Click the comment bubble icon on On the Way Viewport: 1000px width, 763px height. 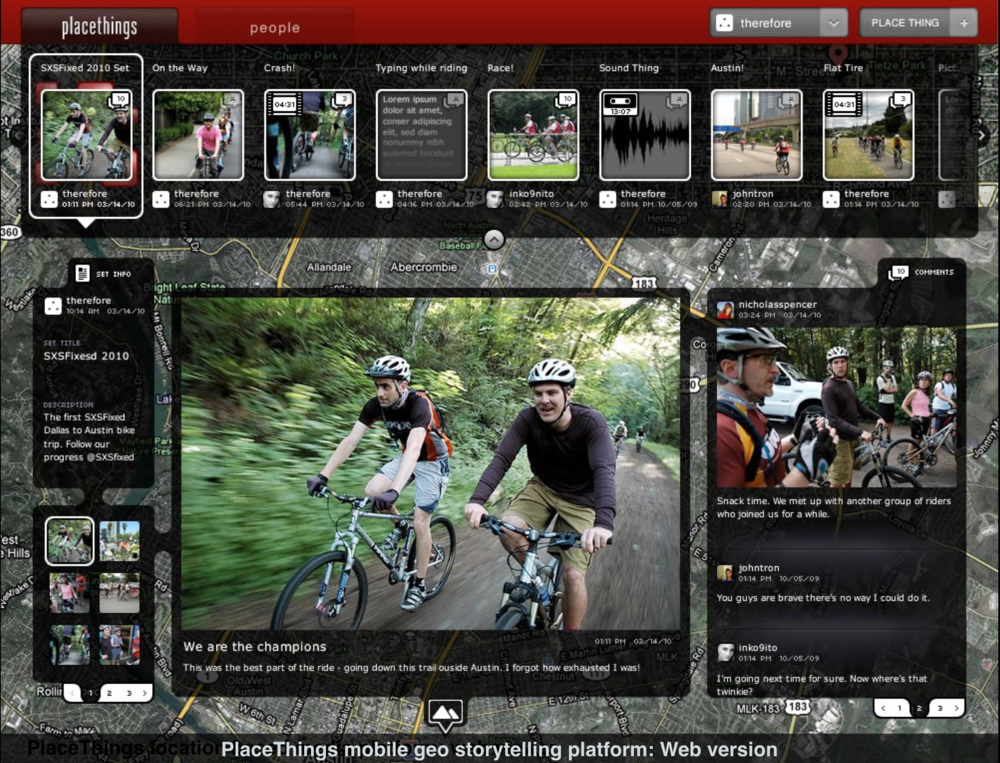(x=232, y=100)
